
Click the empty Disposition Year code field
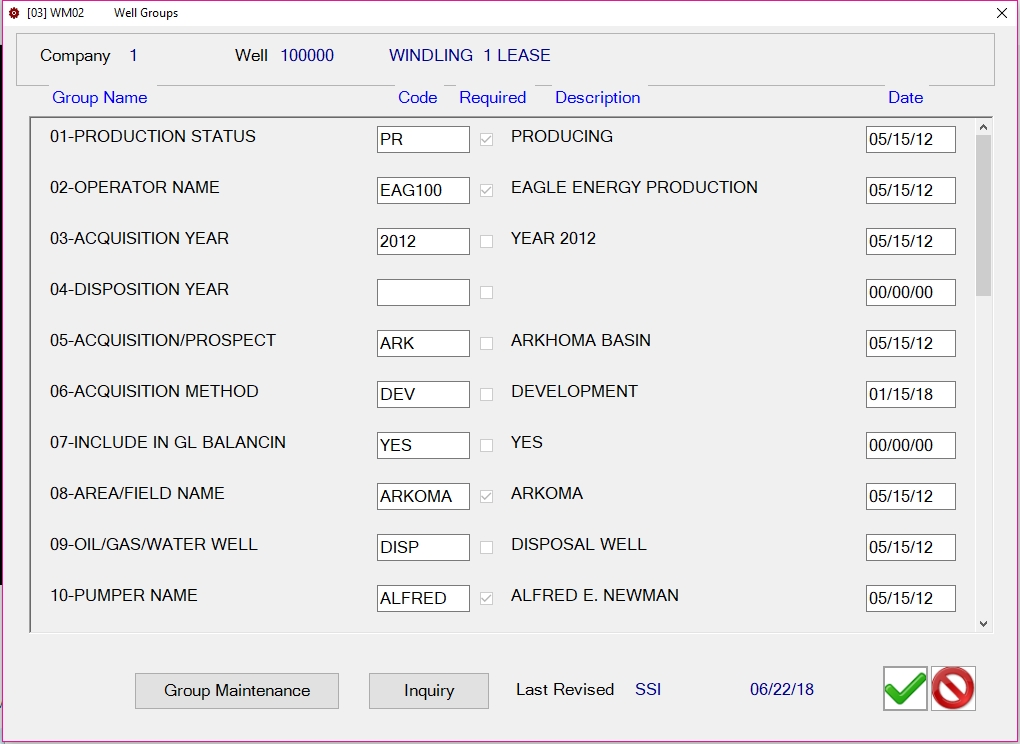[423, 293]
